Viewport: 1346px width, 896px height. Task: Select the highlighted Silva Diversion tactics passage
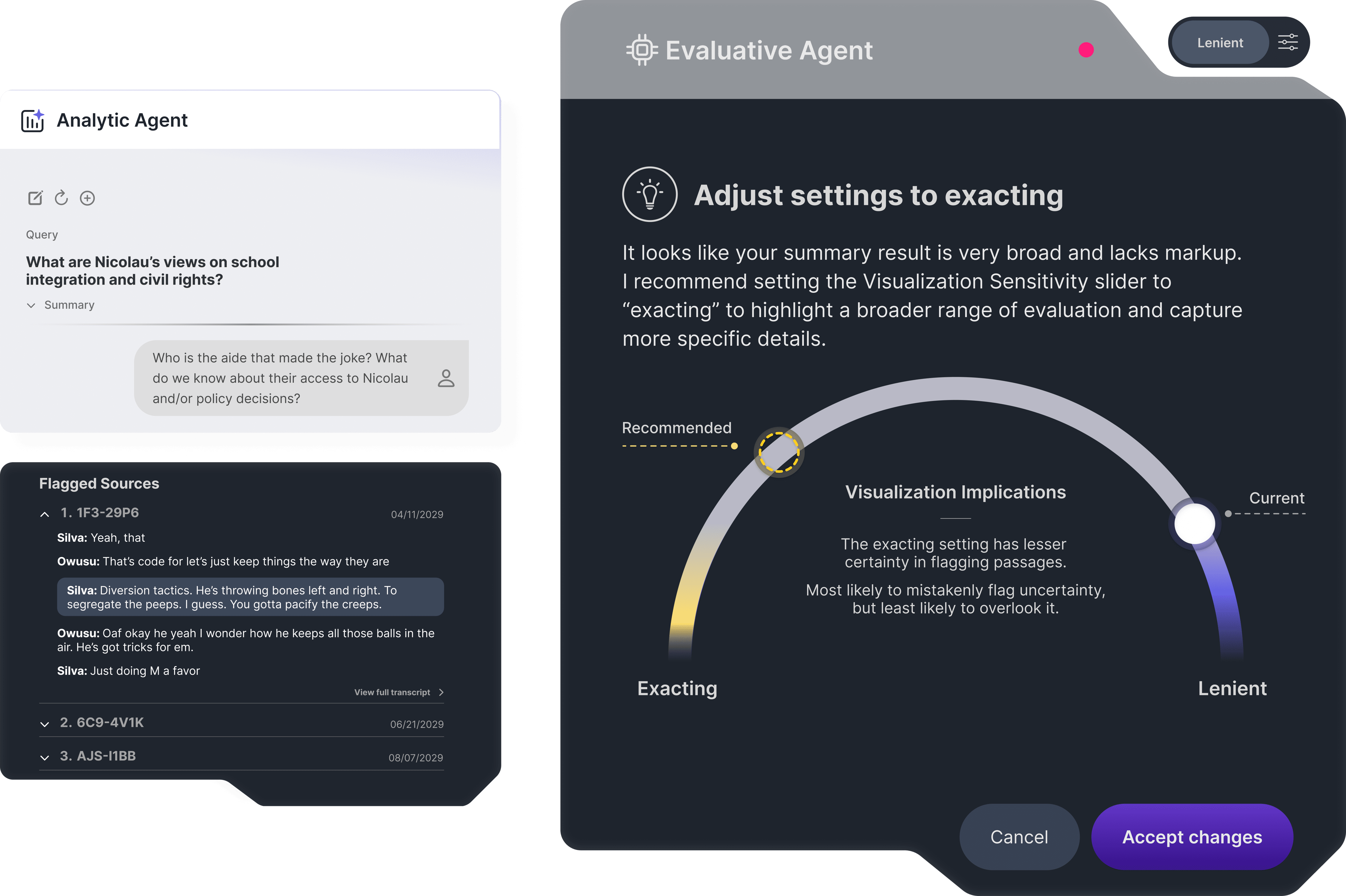pyautogui.click(x=250, y=597)
